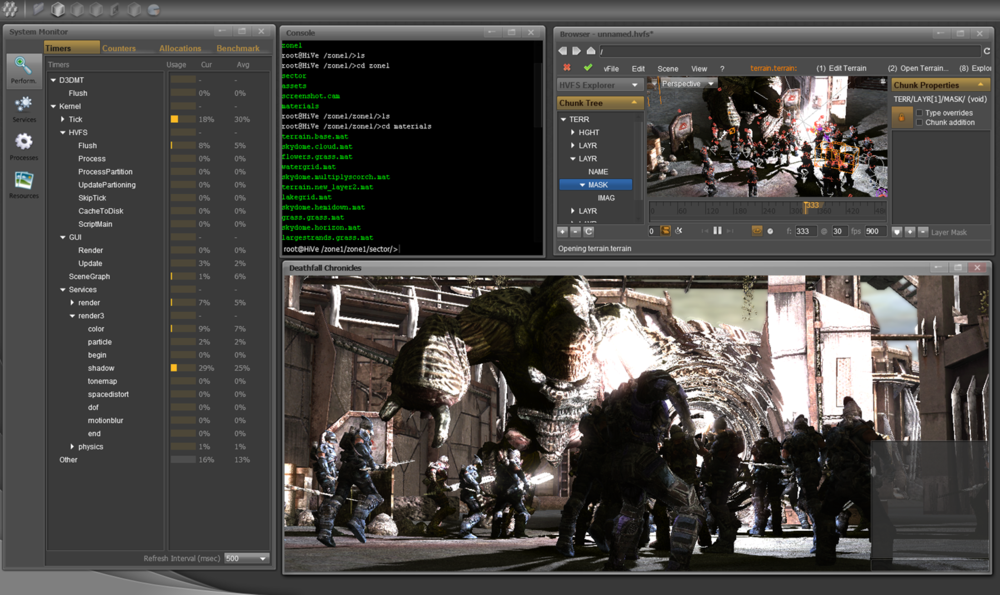Viewport: 1000px width, 595px height.
Task: Open the Resources sidebar icon
Action: click(24, 178)
